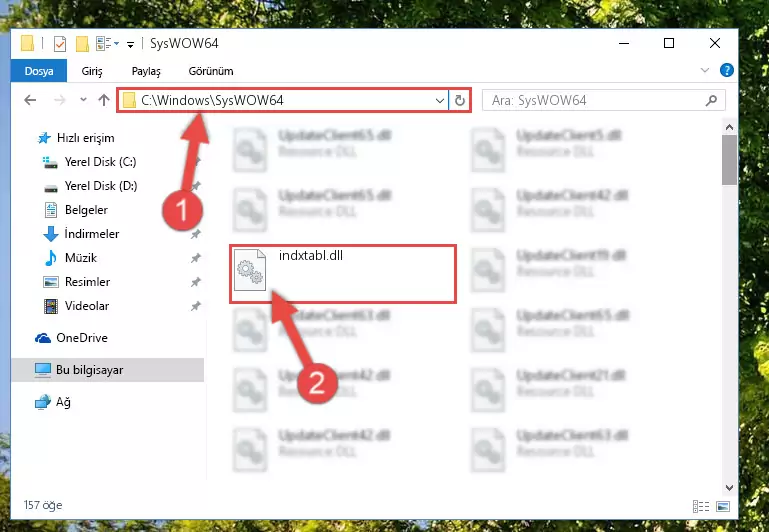Switch to the Giriş ribbon tab

point(92,71)
